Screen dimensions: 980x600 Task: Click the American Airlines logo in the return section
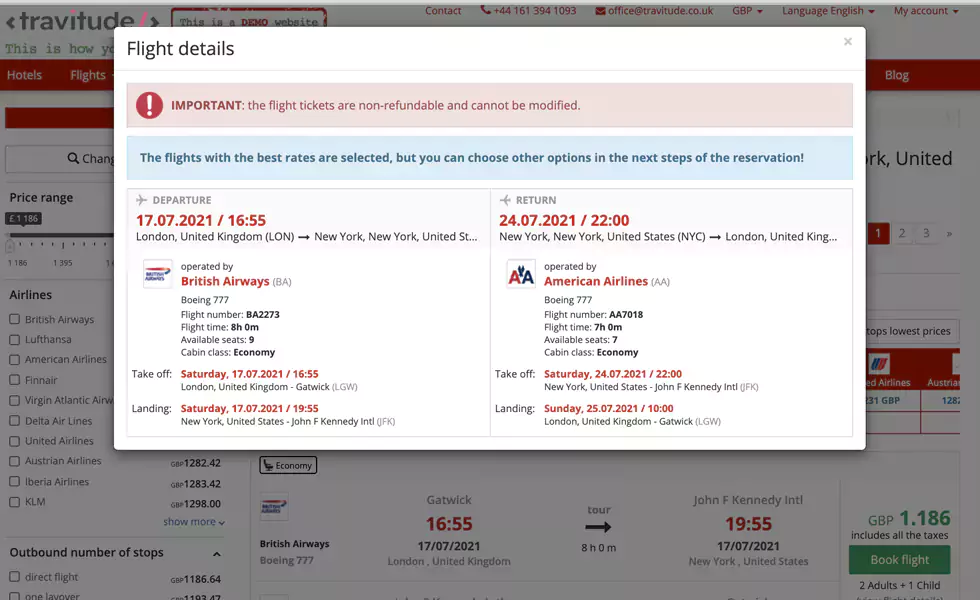pyautogui.click(x=520, y=273)
